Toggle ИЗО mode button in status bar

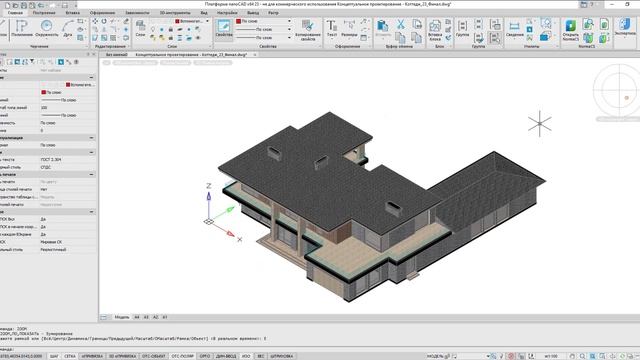(246, 356)
